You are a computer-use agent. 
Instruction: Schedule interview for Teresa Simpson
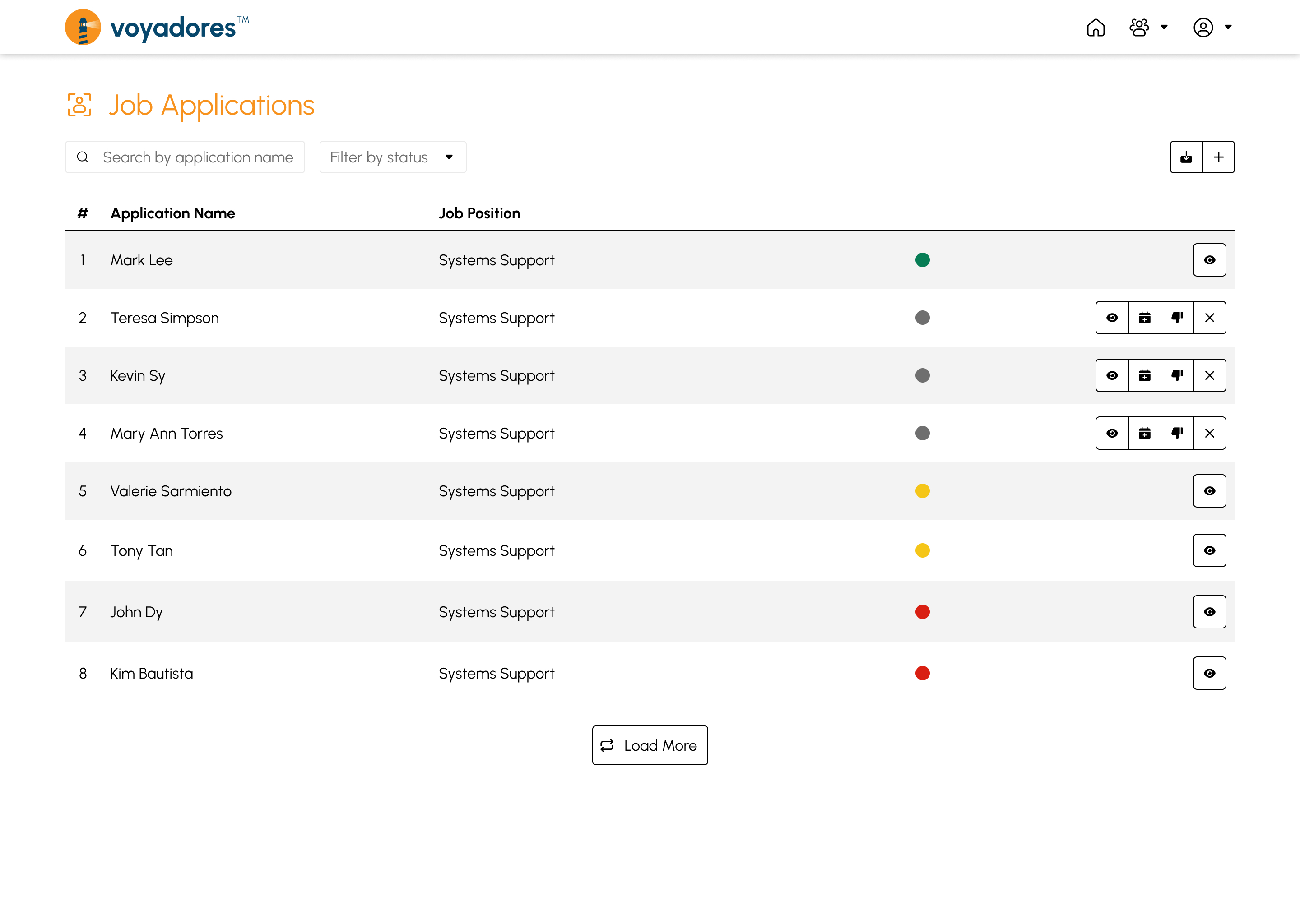pos(1145,318)
